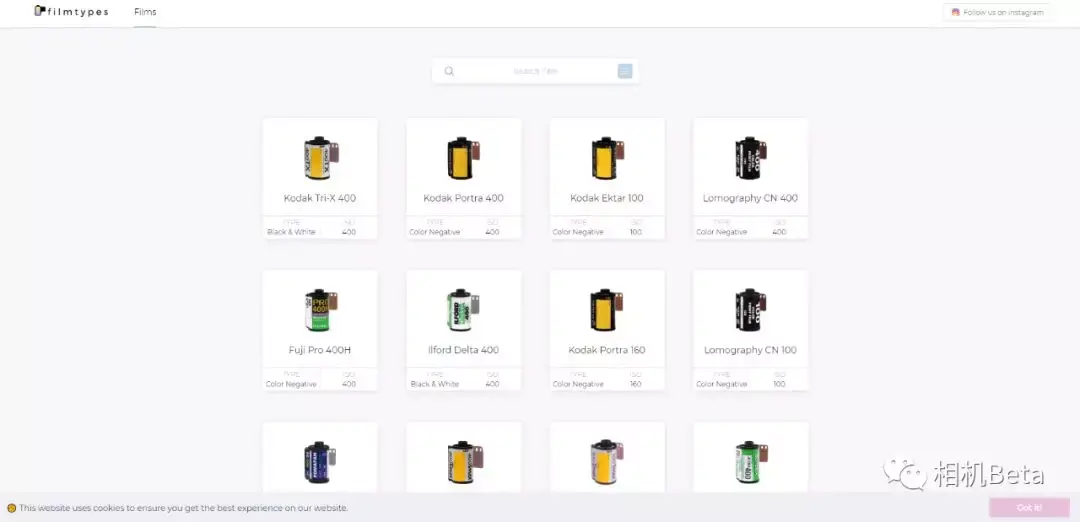
Task: Click the cookie notice message text
Action: (183, 508)
